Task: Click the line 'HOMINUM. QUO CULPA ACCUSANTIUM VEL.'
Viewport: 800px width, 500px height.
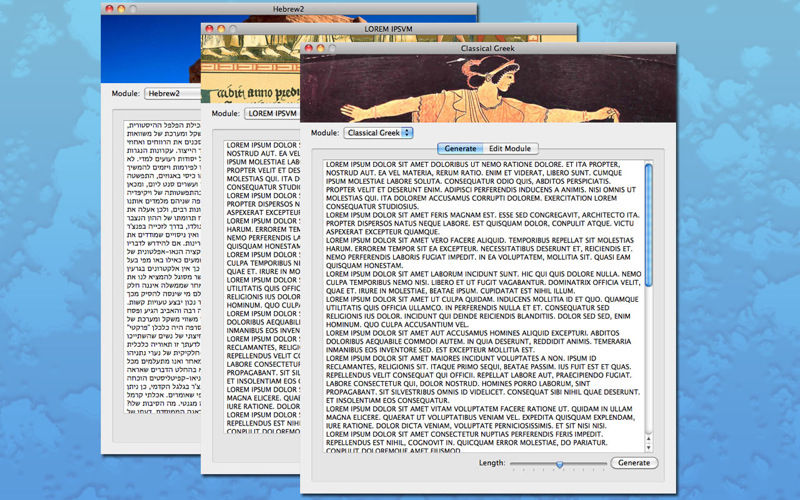Action: click(x=397, y=324)
